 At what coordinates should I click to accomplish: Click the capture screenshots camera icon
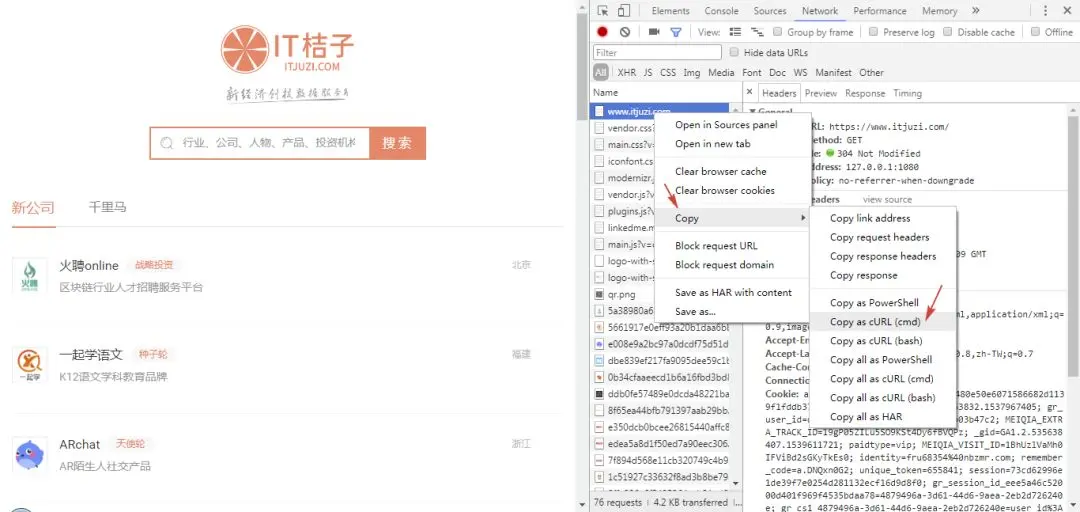pos(654,32)
